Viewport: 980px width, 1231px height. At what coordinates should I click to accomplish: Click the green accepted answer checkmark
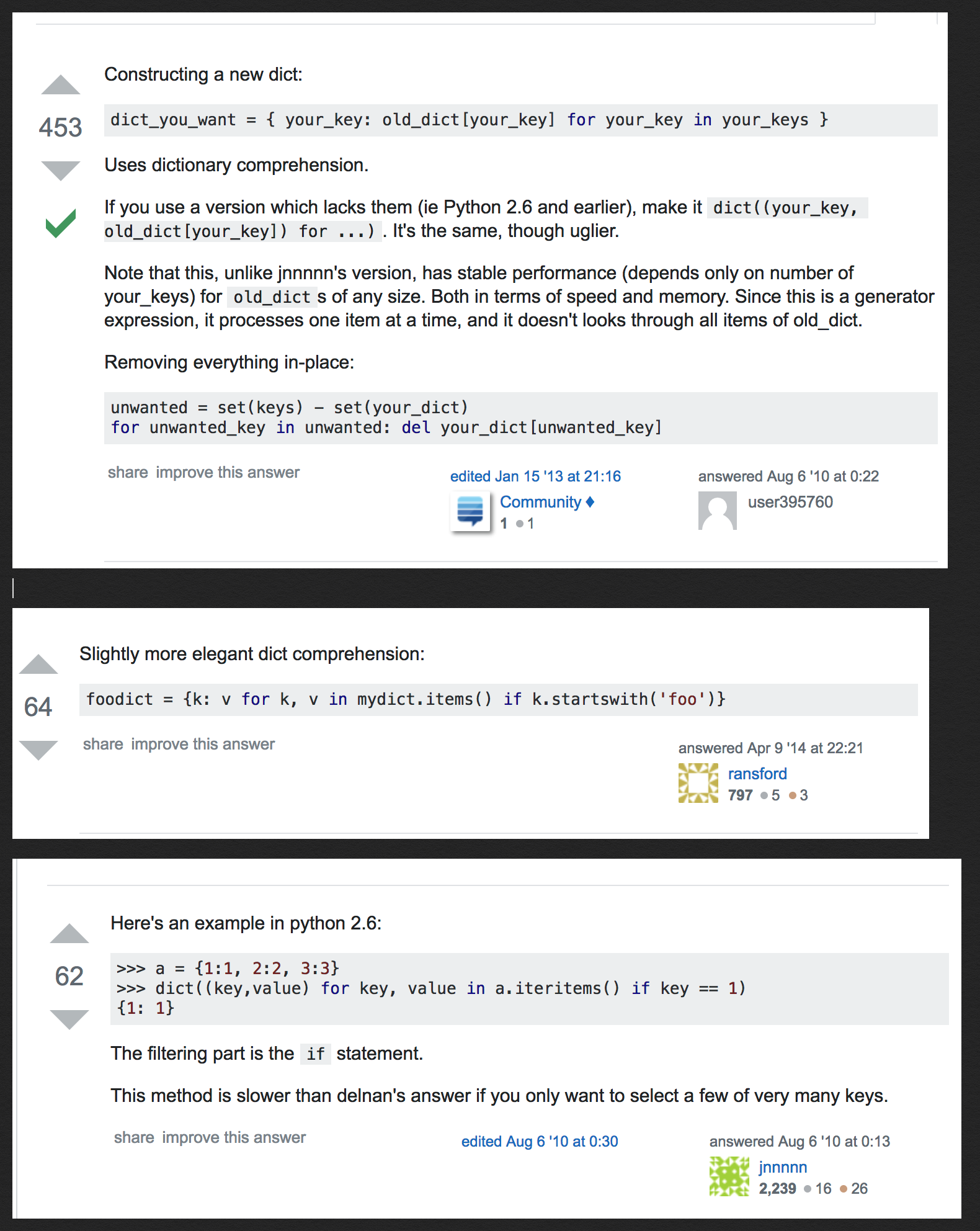click(61, 223)
